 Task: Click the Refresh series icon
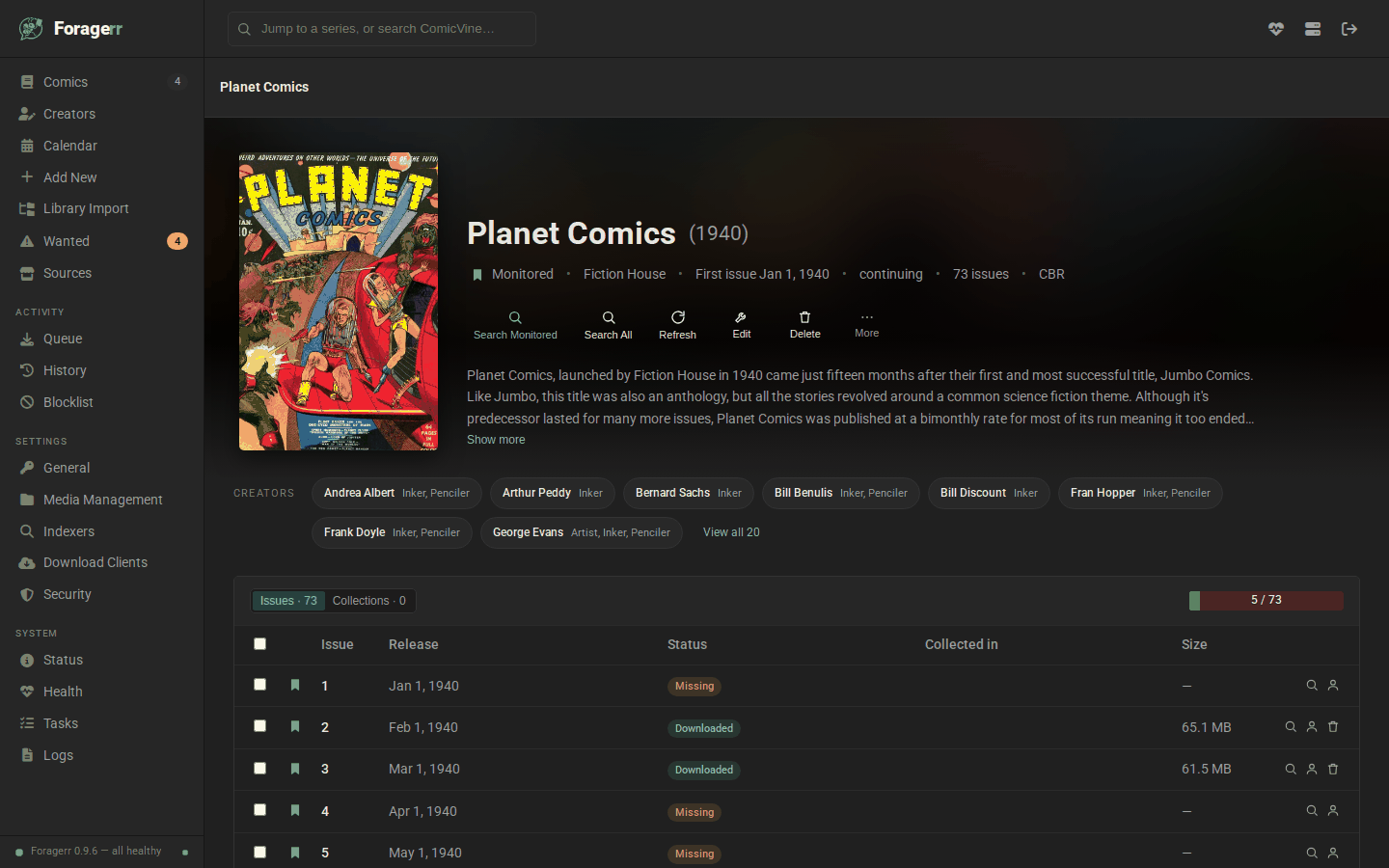pyautogui.click(x=678, y=317)
